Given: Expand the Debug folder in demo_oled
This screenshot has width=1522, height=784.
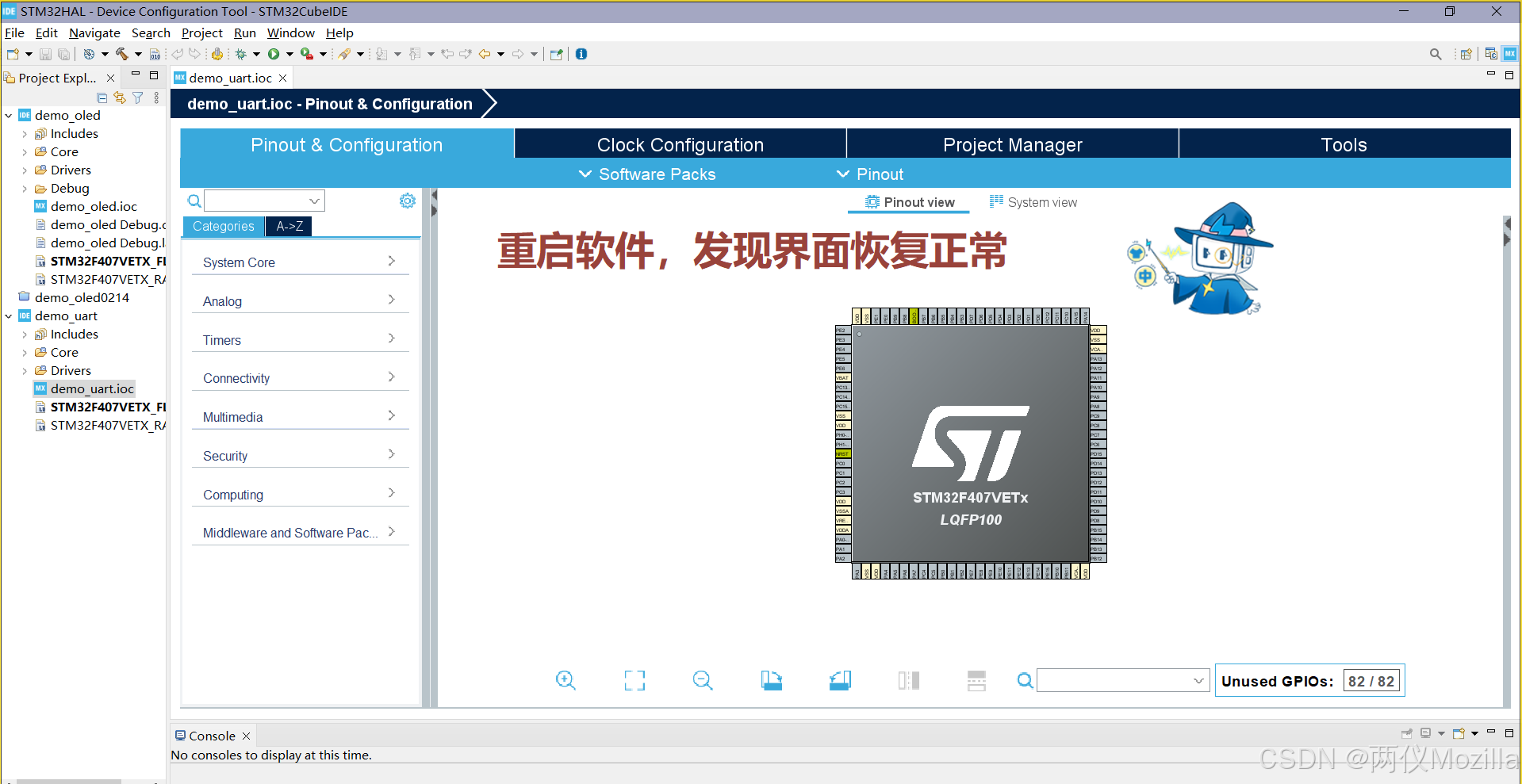Looking at the screenshot, I should pyautogui.click(x=25, y=189).
